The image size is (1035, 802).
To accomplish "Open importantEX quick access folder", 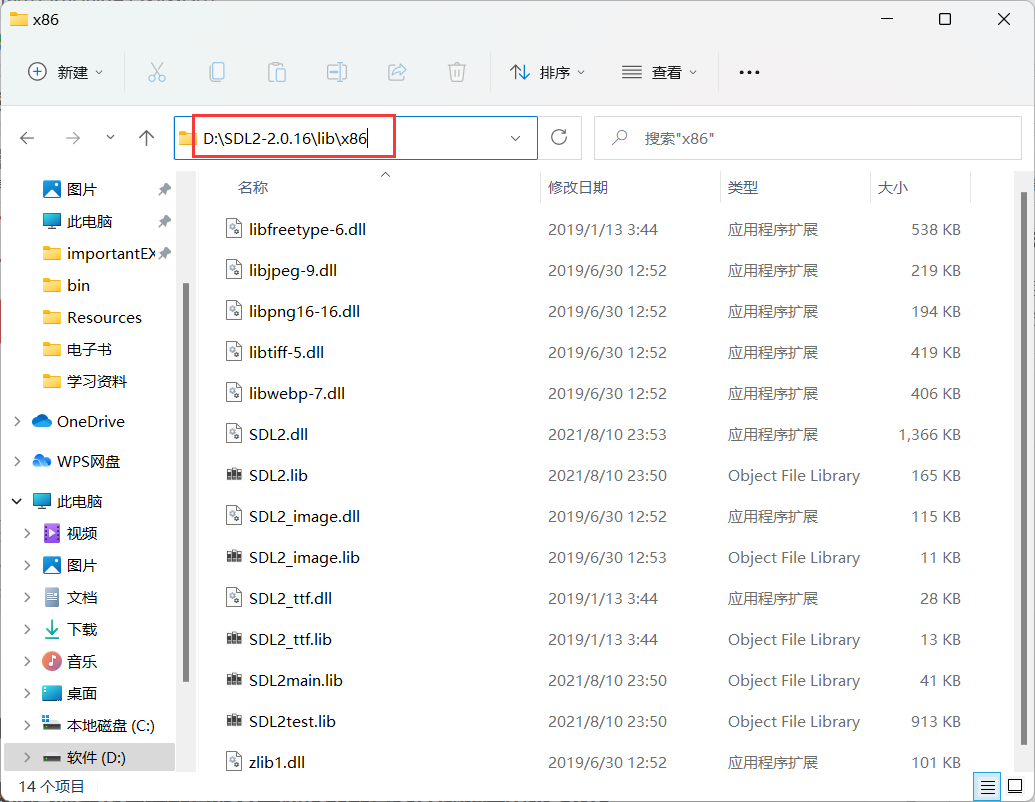I will click(x=111, y=253).
